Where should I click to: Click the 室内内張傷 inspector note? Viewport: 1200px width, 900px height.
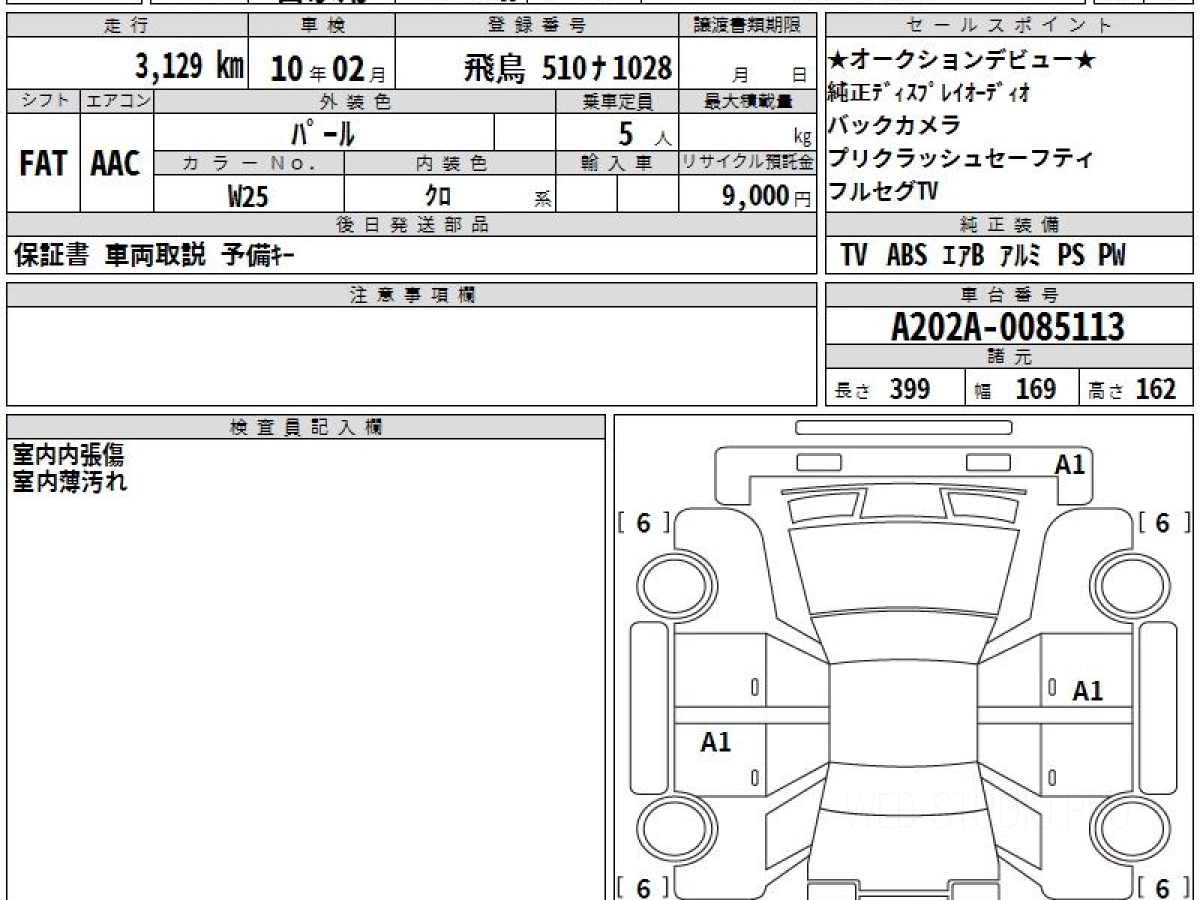point(68,455)
